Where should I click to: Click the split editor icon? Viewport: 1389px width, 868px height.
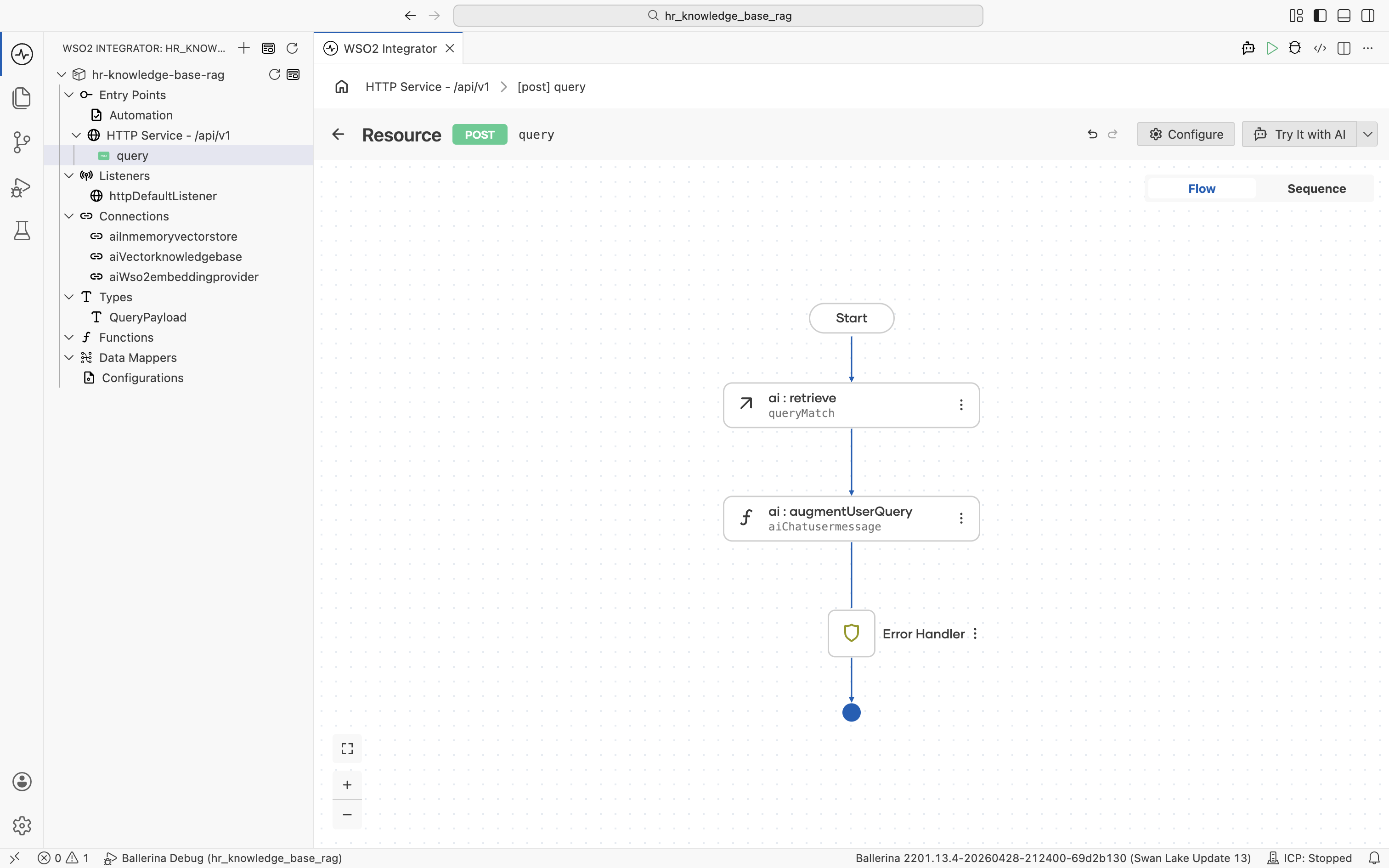pos(1344,48)
